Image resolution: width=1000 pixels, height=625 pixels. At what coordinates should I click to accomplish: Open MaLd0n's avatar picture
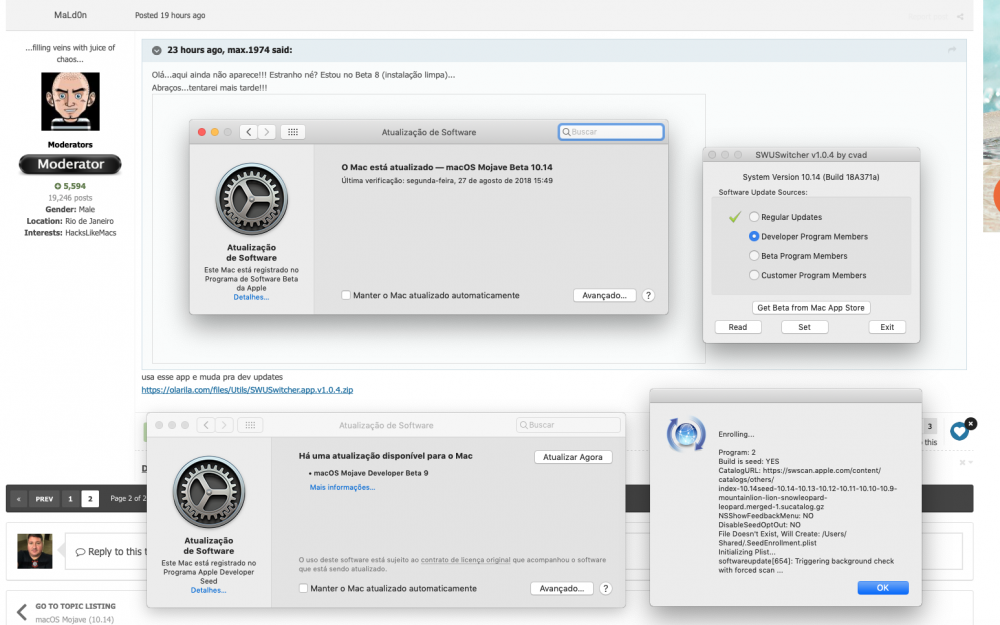coord(70,101)
